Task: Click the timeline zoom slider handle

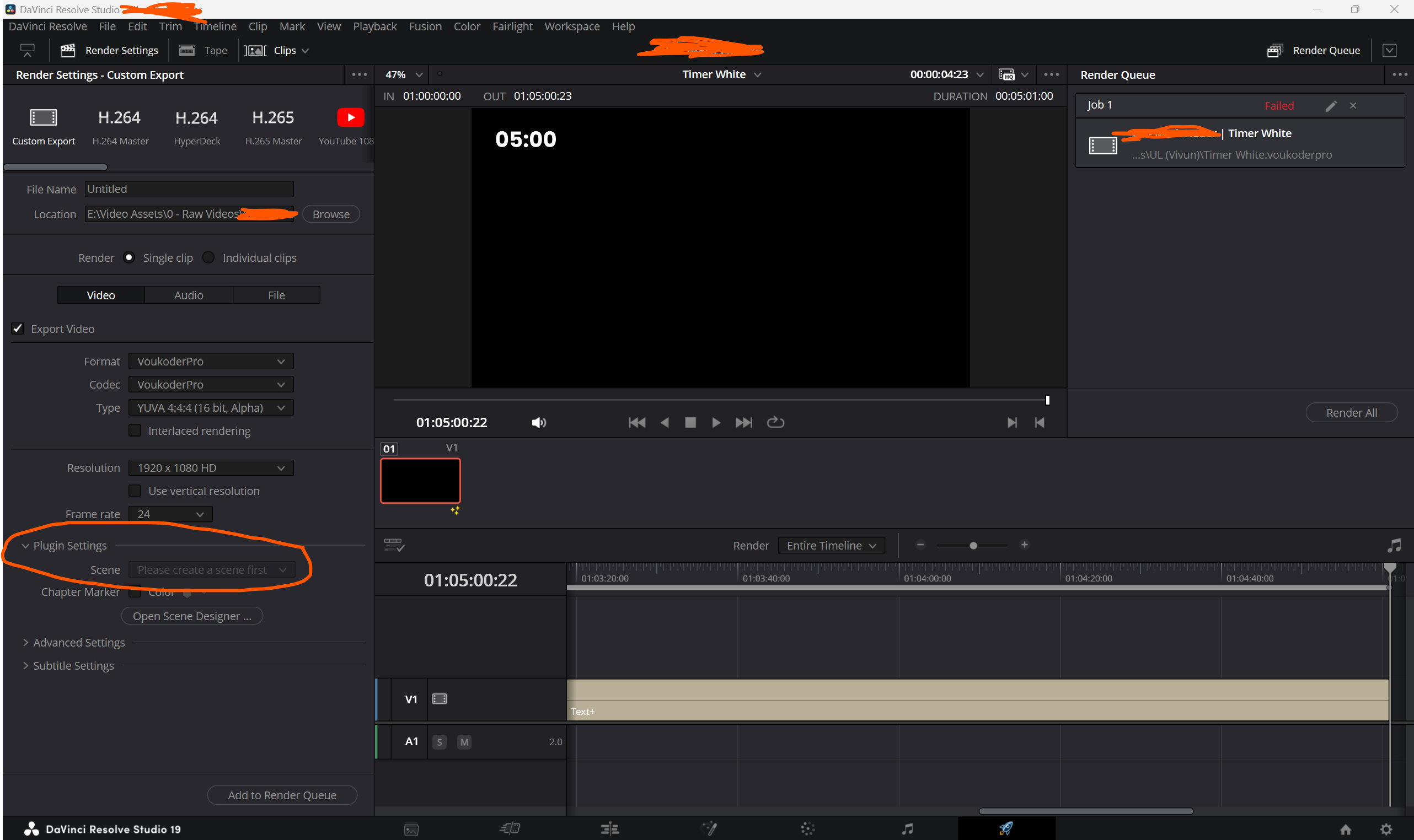Action: click(x=973, y=546)
